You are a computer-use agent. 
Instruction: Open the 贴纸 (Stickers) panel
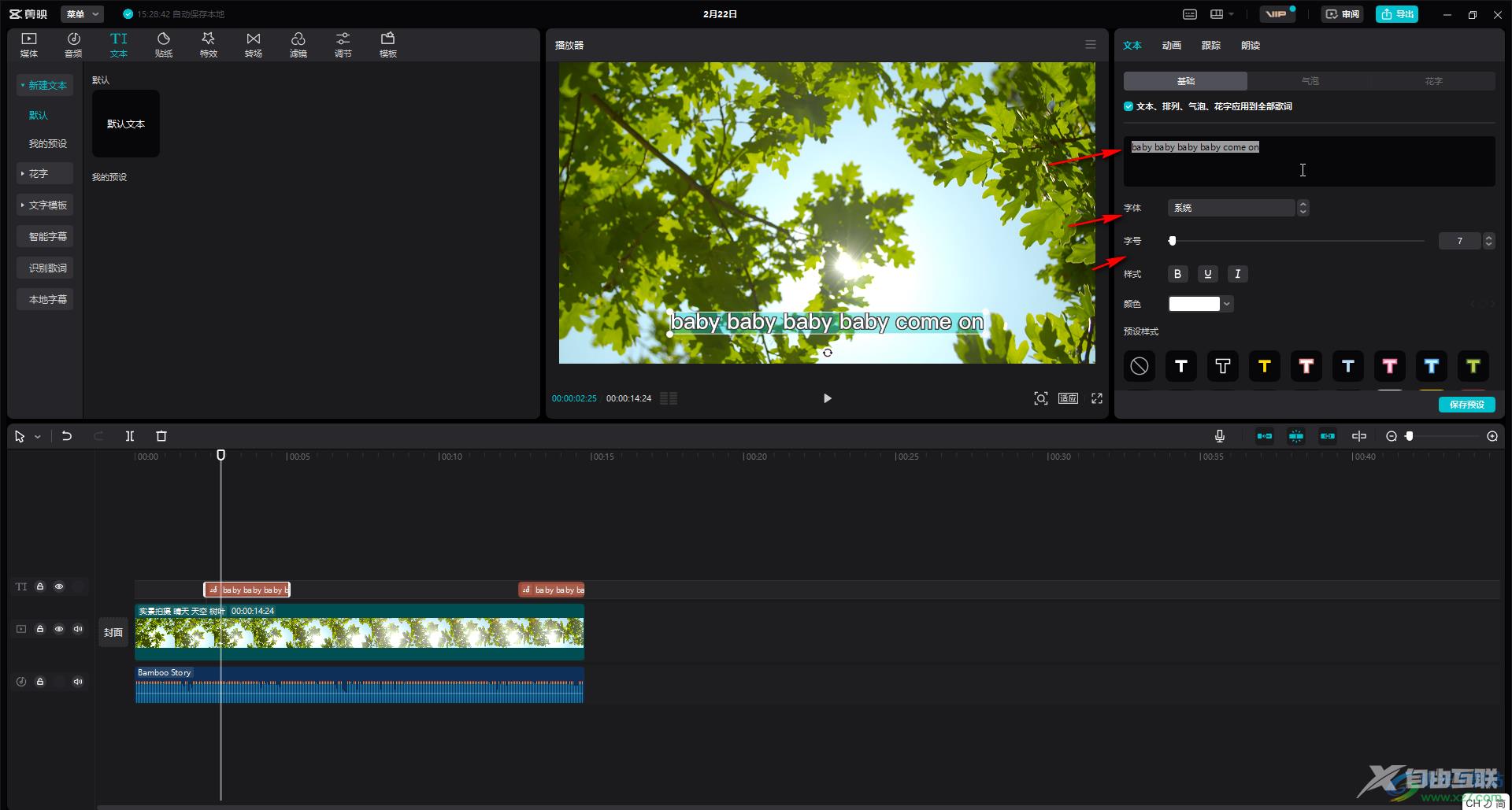164,45
